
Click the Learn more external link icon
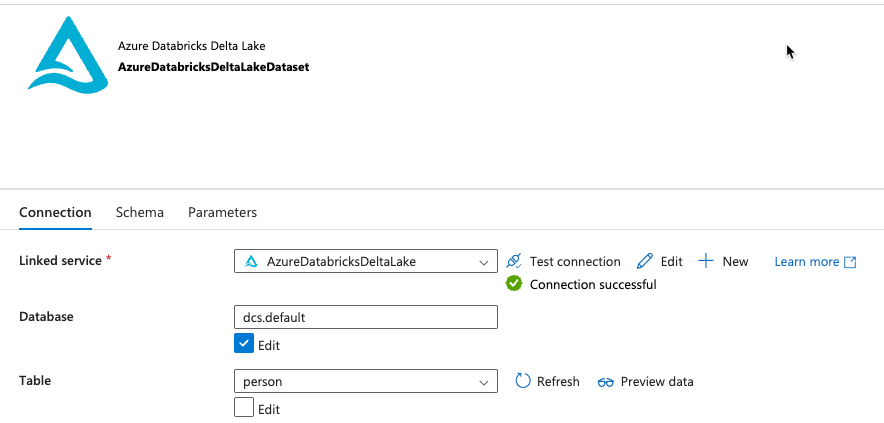(850, 262)
